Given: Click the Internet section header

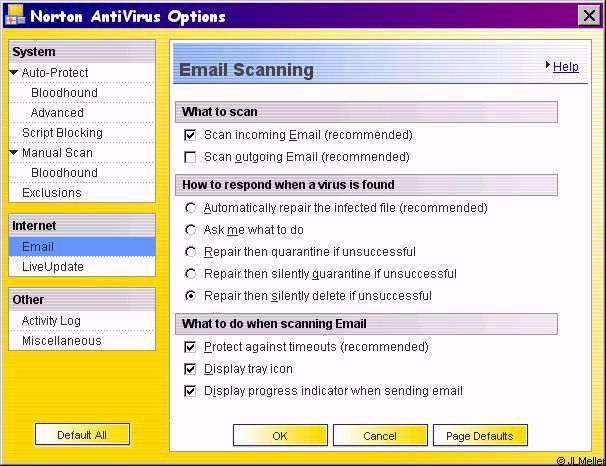Looking at the screenshot, I should (82, 226).
